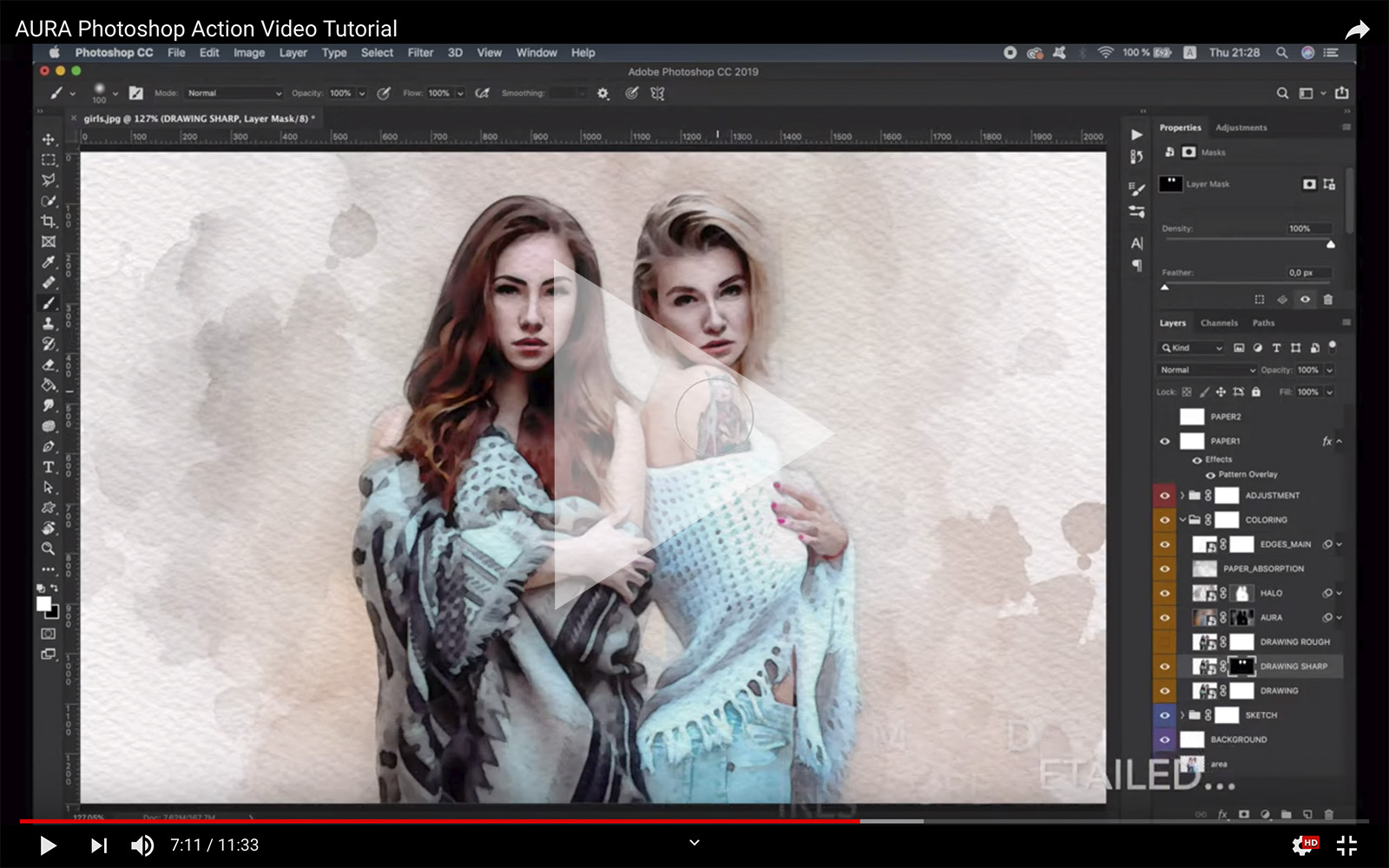Hide the ADJUSTMENT group layer
The height and width of the screenshot is (868, 1389).
pos(1164,496)
